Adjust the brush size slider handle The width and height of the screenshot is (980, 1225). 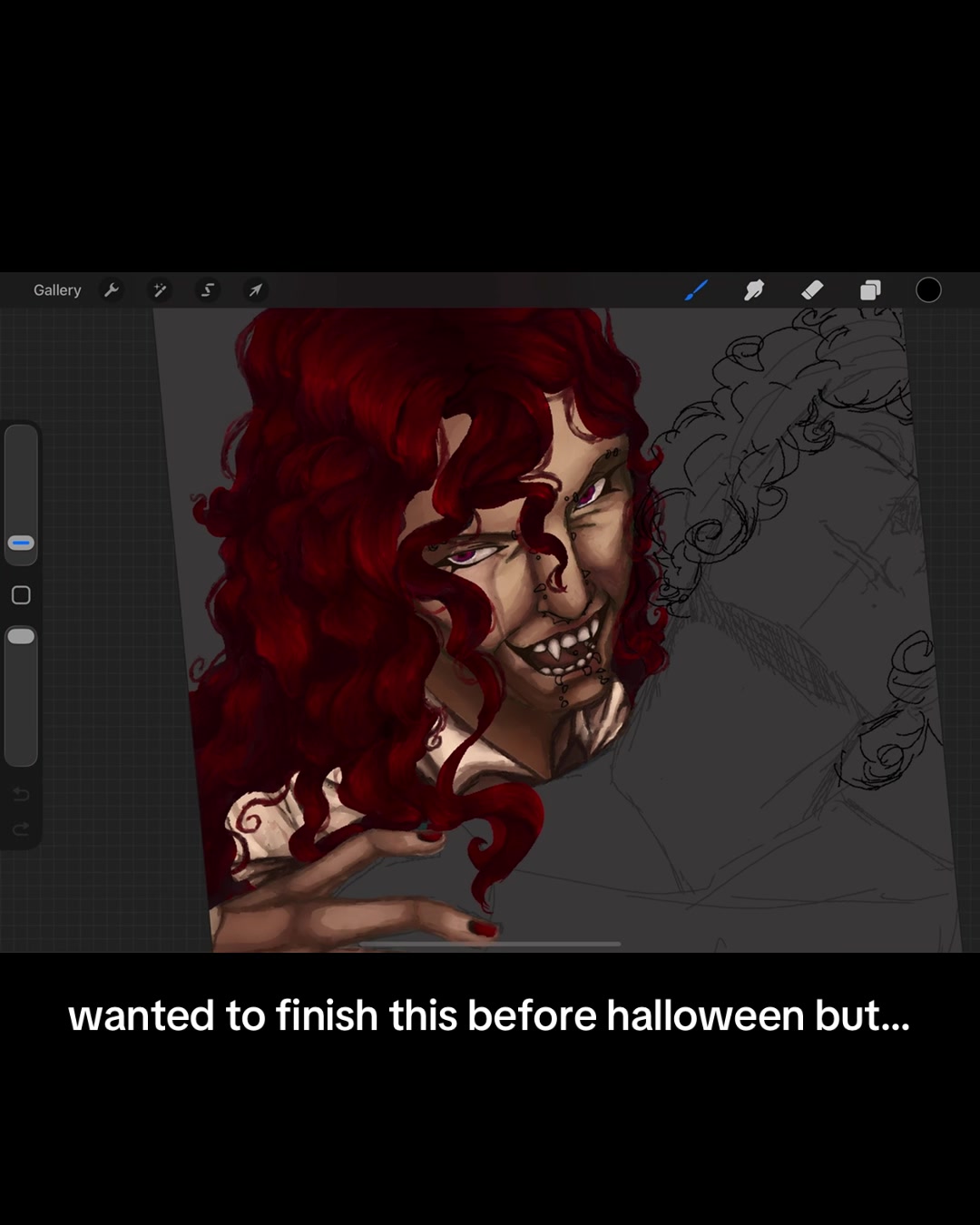click(21, 543)
